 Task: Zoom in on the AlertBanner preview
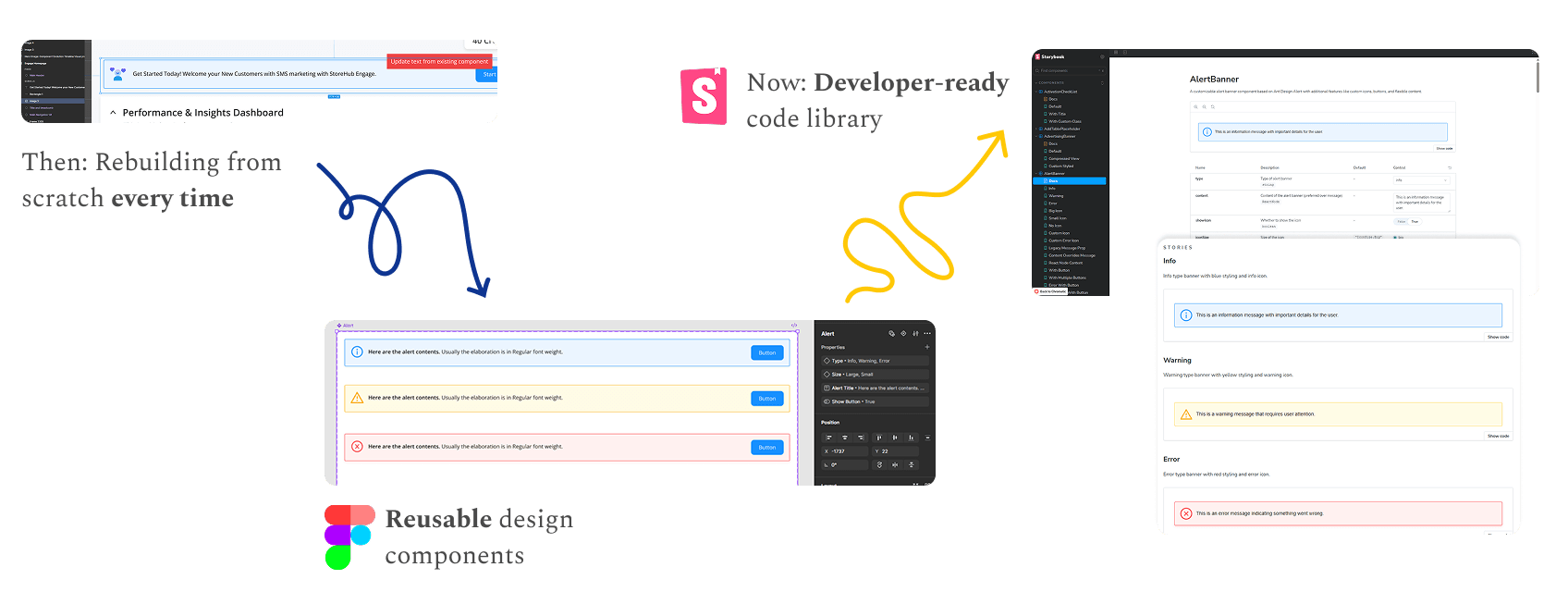(1195, 106)
